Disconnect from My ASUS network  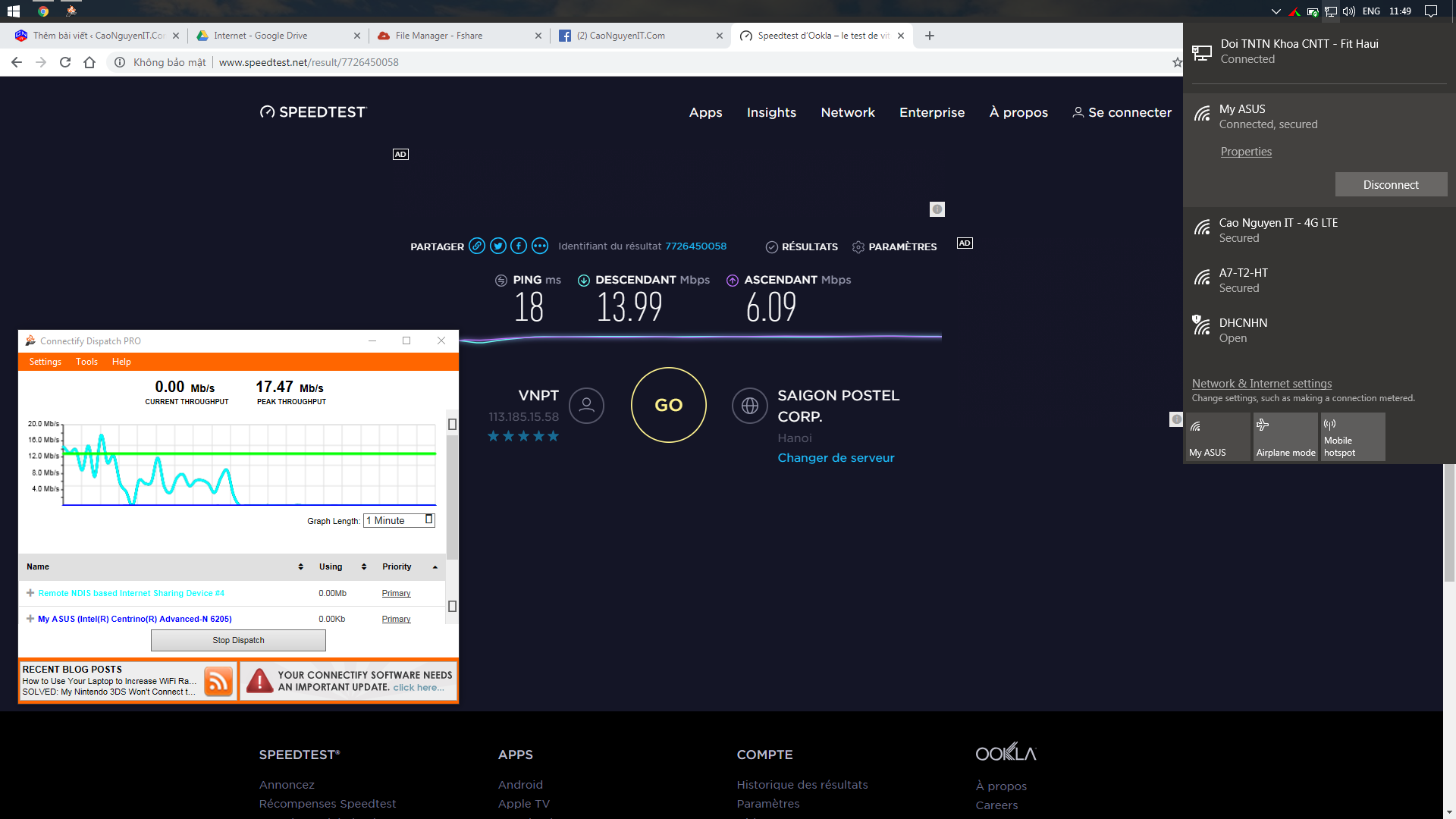click(1391, 184)
